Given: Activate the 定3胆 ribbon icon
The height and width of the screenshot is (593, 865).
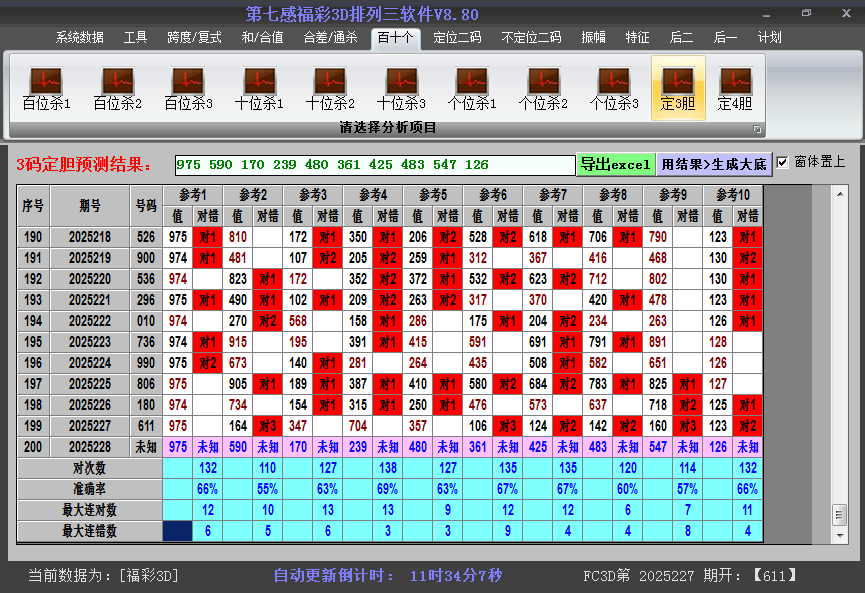Looking at the screenshot, I should point(678,88).
